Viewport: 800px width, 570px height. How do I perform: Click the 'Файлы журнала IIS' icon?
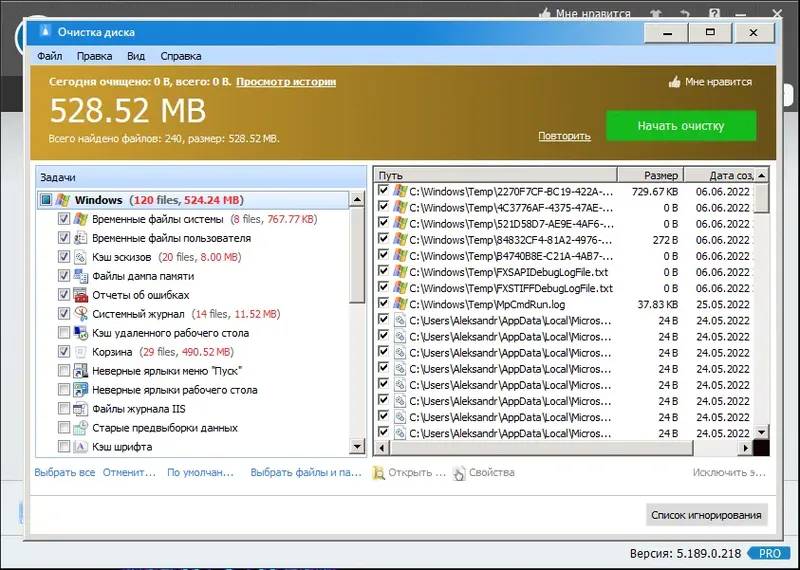point(81,409)
